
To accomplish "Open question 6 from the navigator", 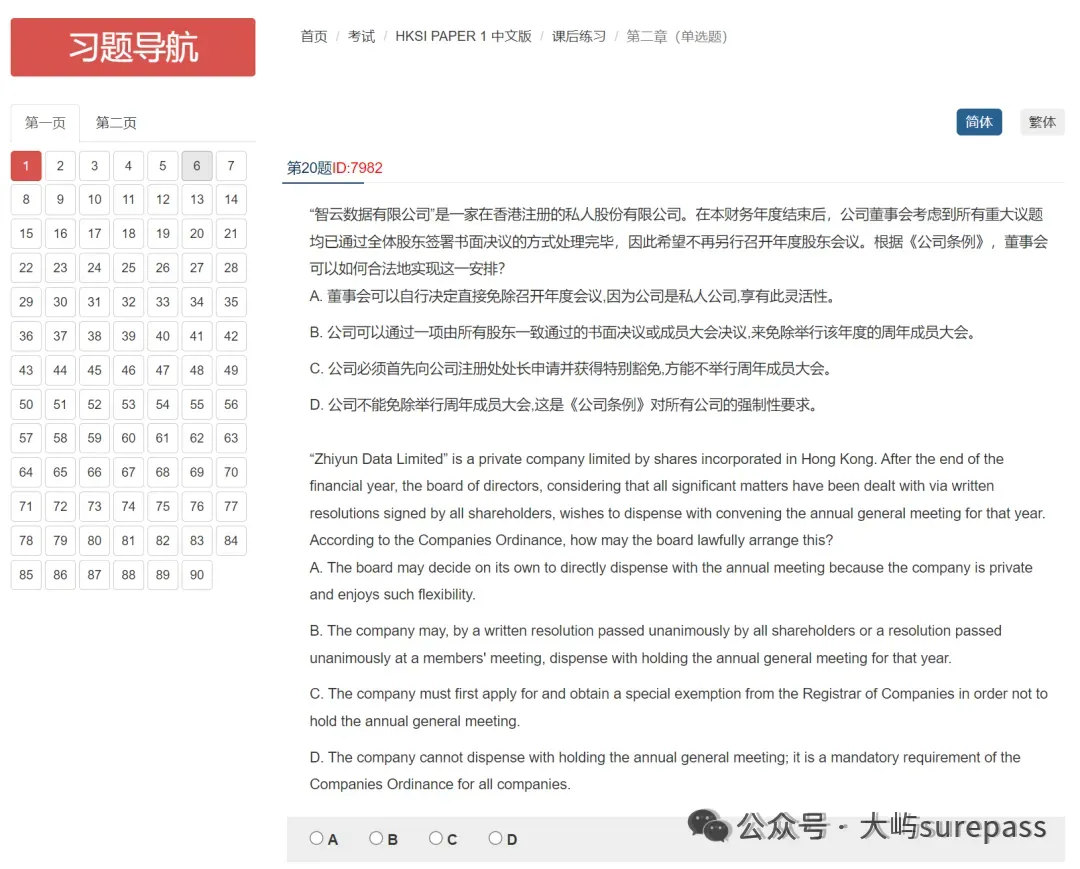I will click(196, 165).
